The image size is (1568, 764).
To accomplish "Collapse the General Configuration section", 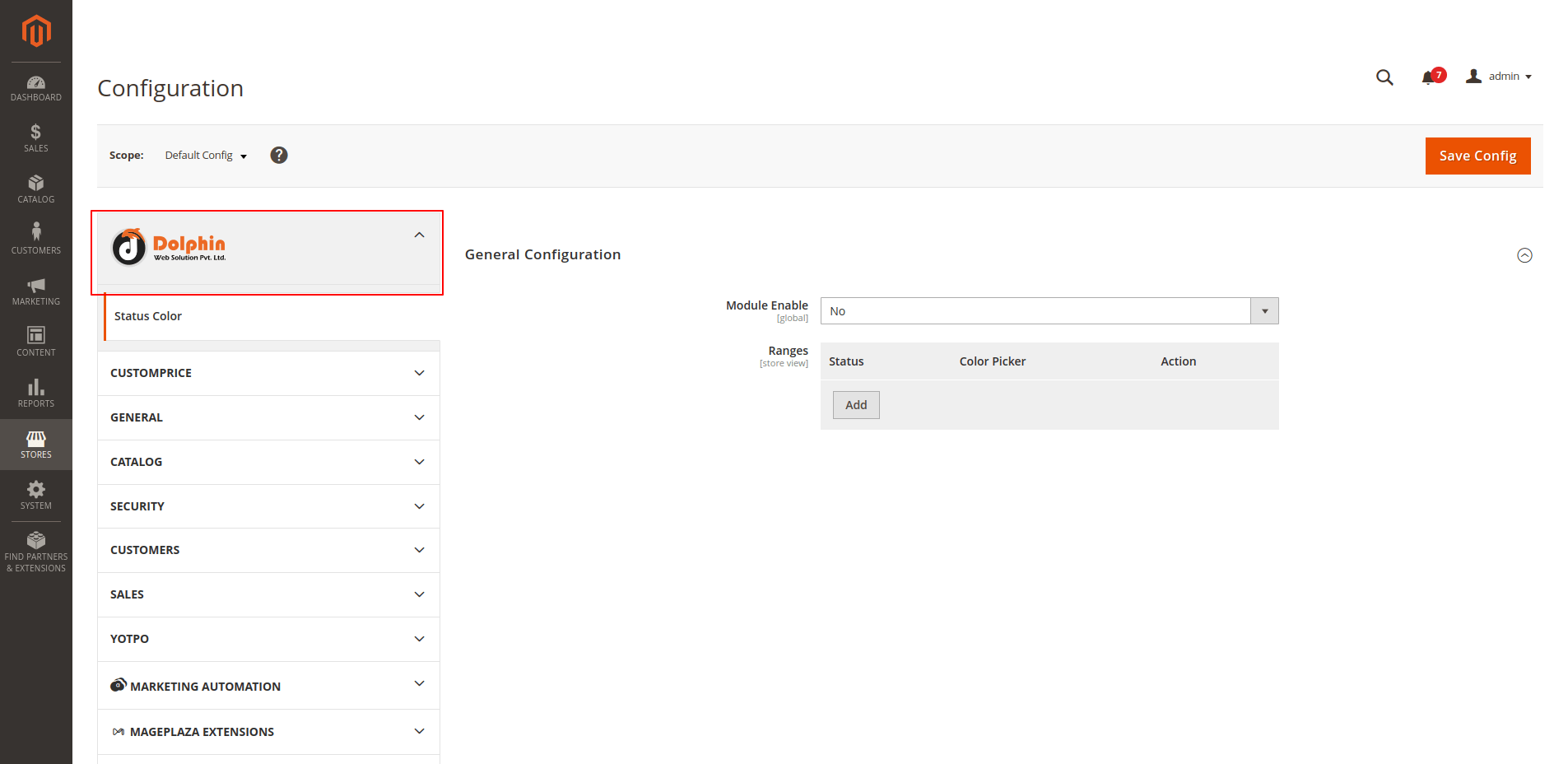I will click(x=1524, y=255).
